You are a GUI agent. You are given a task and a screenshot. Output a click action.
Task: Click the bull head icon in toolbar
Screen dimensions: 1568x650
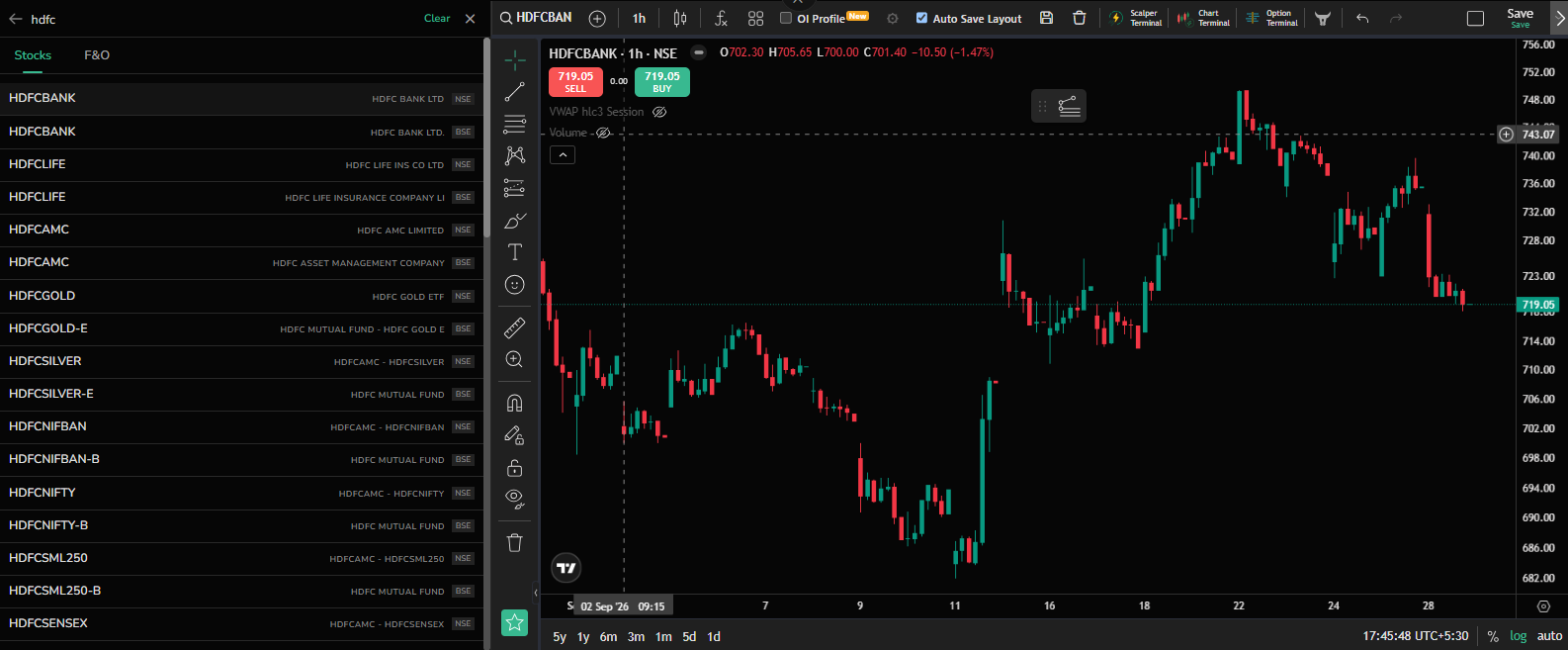pyautogui.click(x=1323, y=18)
